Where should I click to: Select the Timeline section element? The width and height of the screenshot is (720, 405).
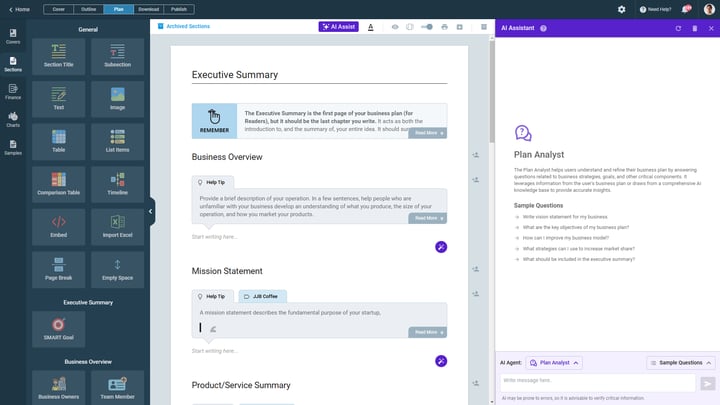(117, 184)
